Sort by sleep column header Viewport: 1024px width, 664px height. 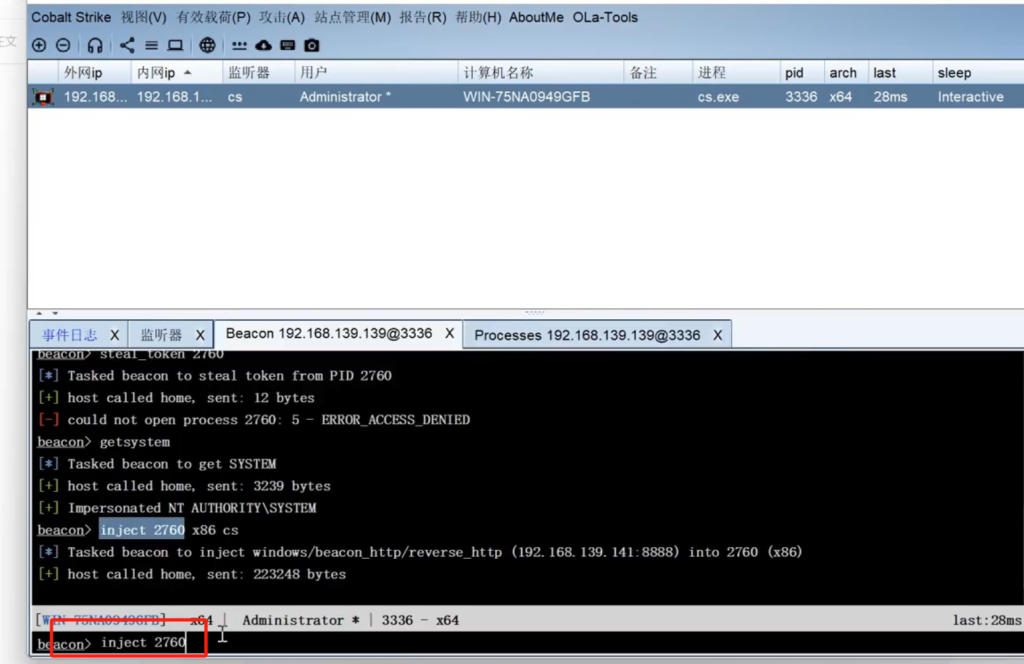pyautogui.click(x=978, y=72)
